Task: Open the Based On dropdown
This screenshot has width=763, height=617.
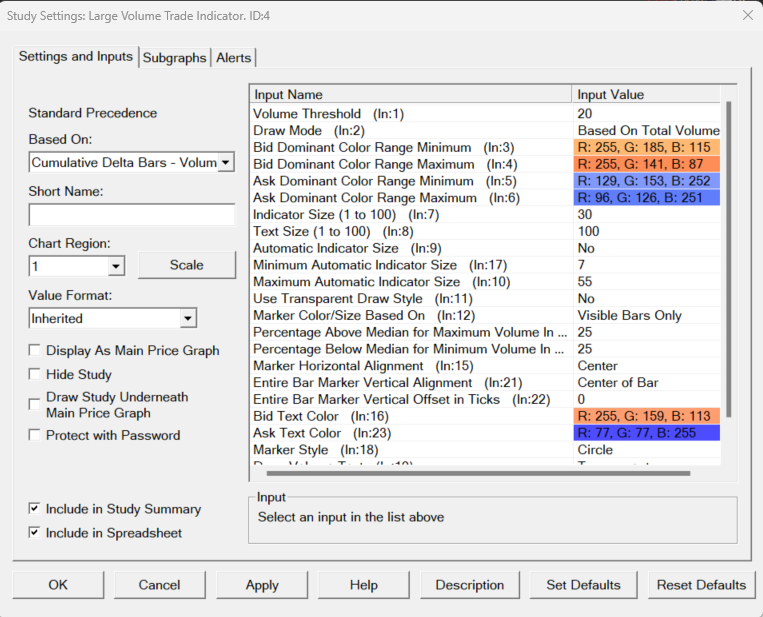Action: (x=225, y=162)
